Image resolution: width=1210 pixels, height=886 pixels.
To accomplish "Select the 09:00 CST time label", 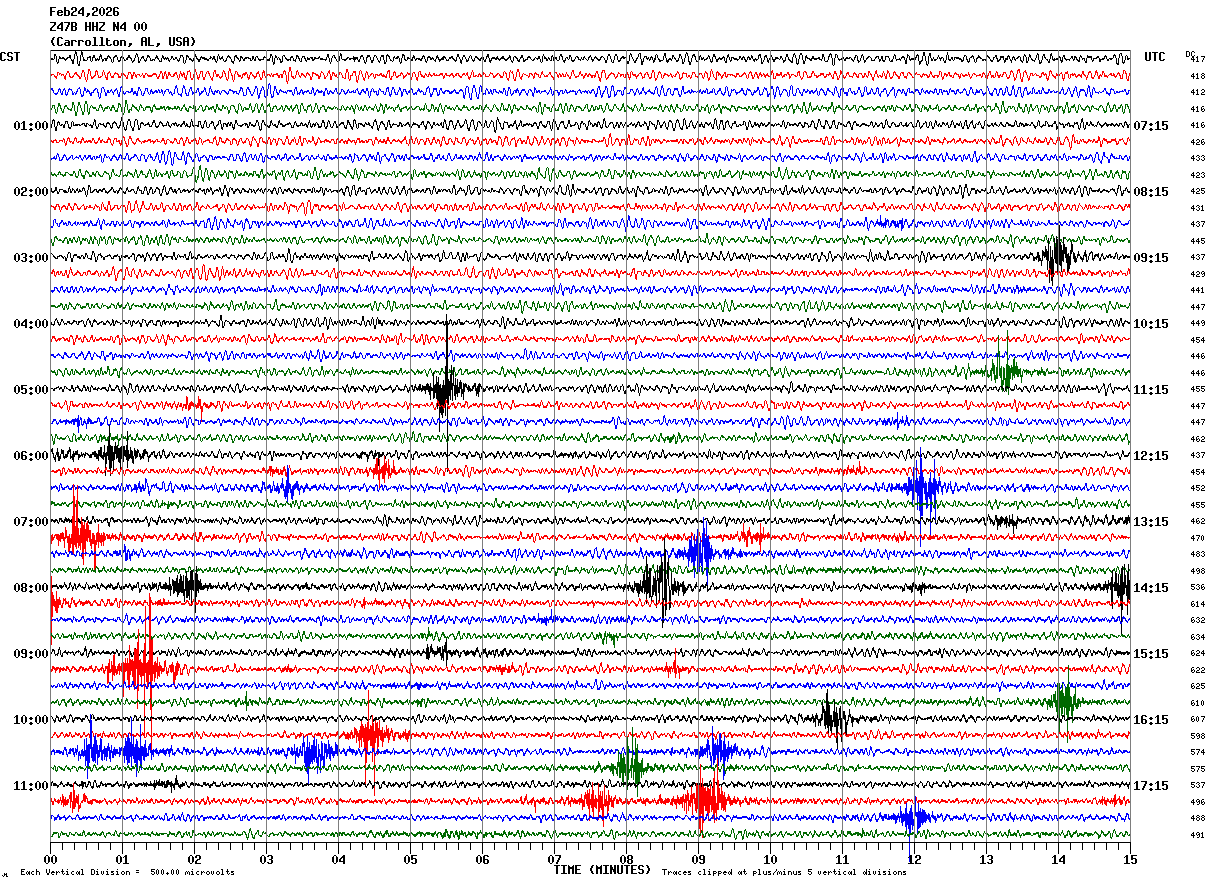I will coord(30,654).
